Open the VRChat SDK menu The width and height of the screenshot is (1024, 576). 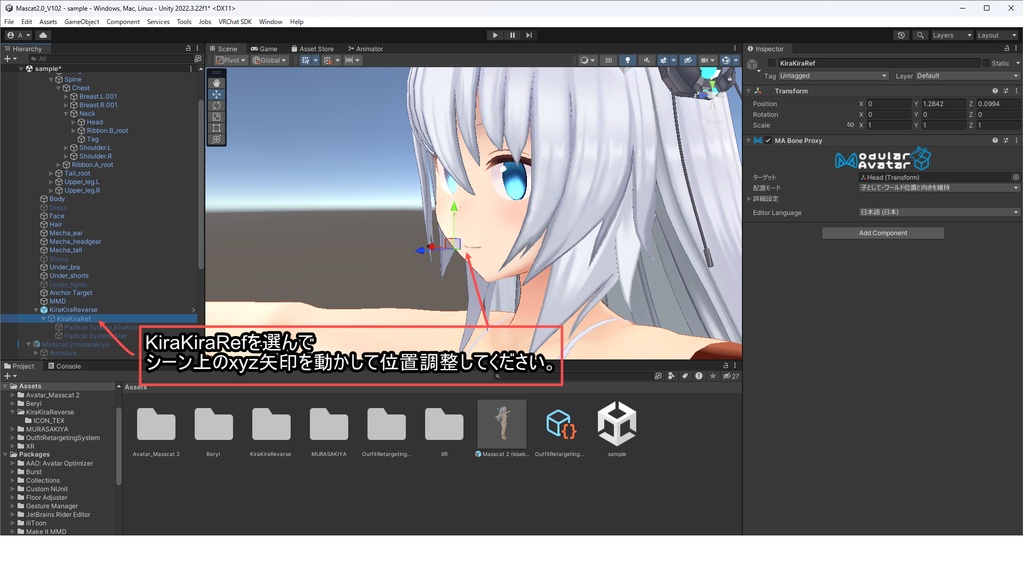(x=235, y=21)
